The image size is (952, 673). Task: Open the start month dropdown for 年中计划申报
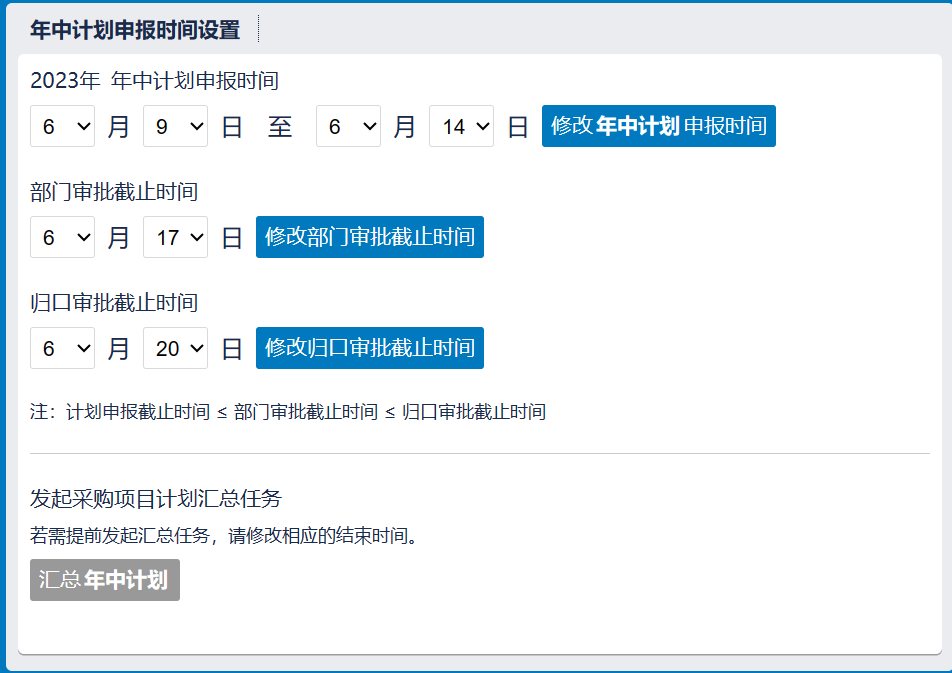62,127
